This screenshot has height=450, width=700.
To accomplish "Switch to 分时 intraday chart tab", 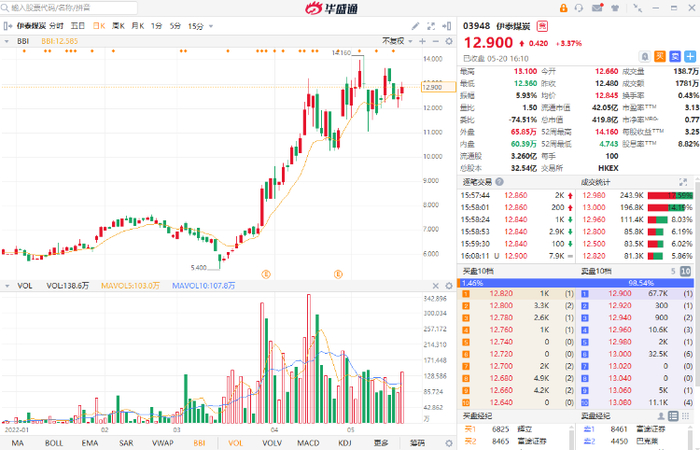I will 56,26.
